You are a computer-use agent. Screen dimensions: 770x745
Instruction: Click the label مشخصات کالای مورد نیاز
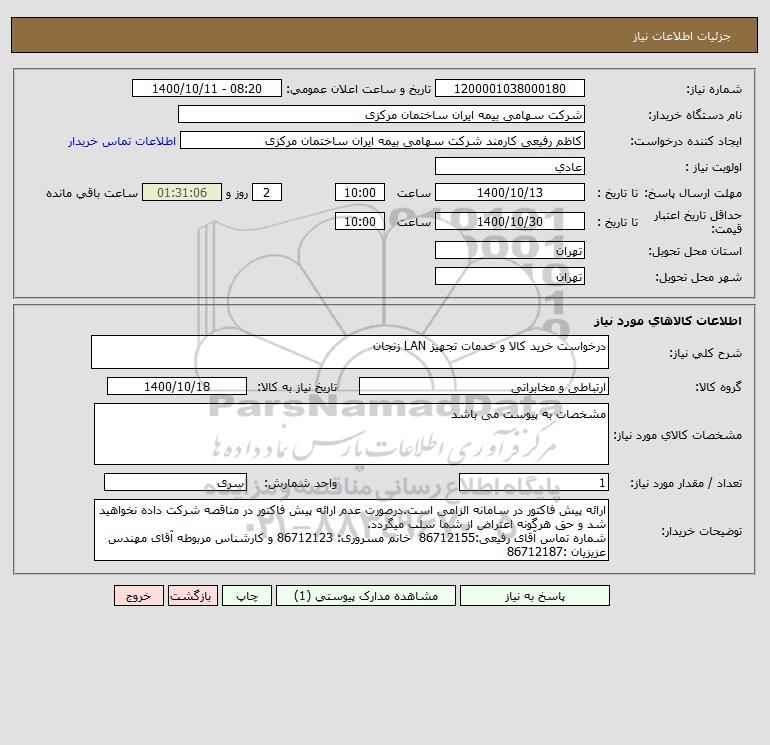pyautogui.click(x=678, y=435)
